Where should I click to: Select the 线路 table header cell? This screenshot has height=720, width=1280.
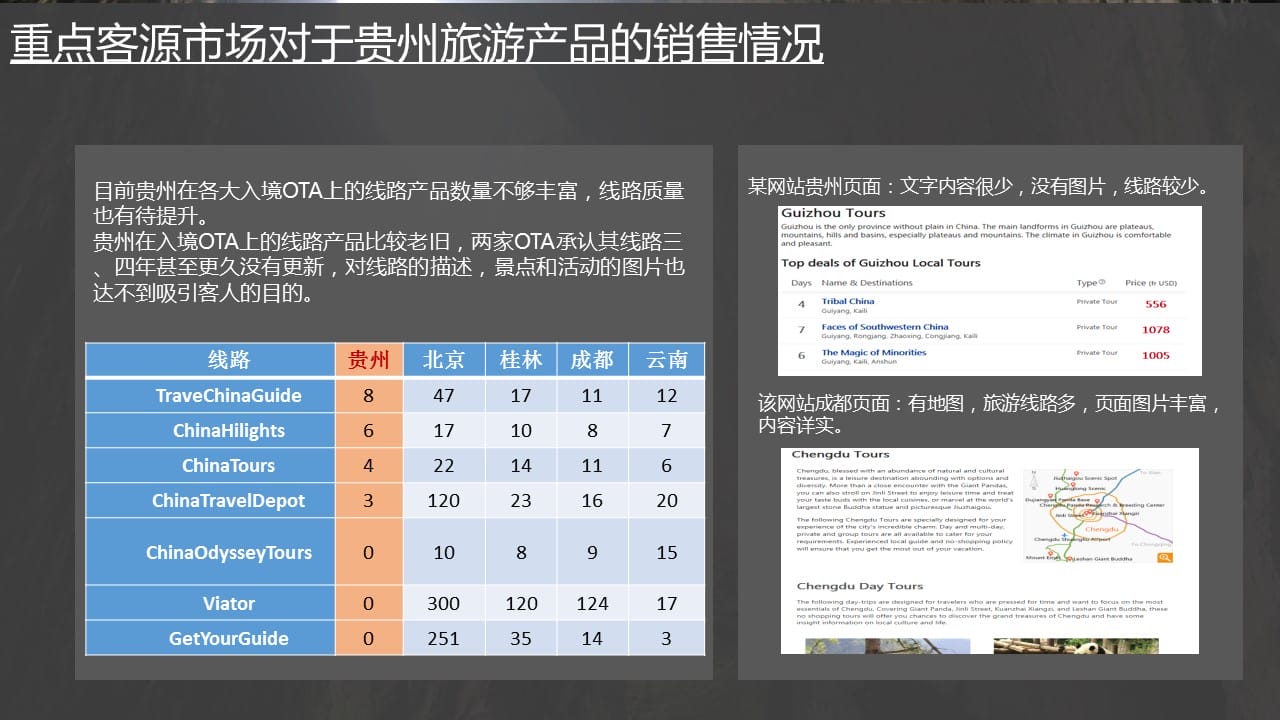(x=210, y=360)
